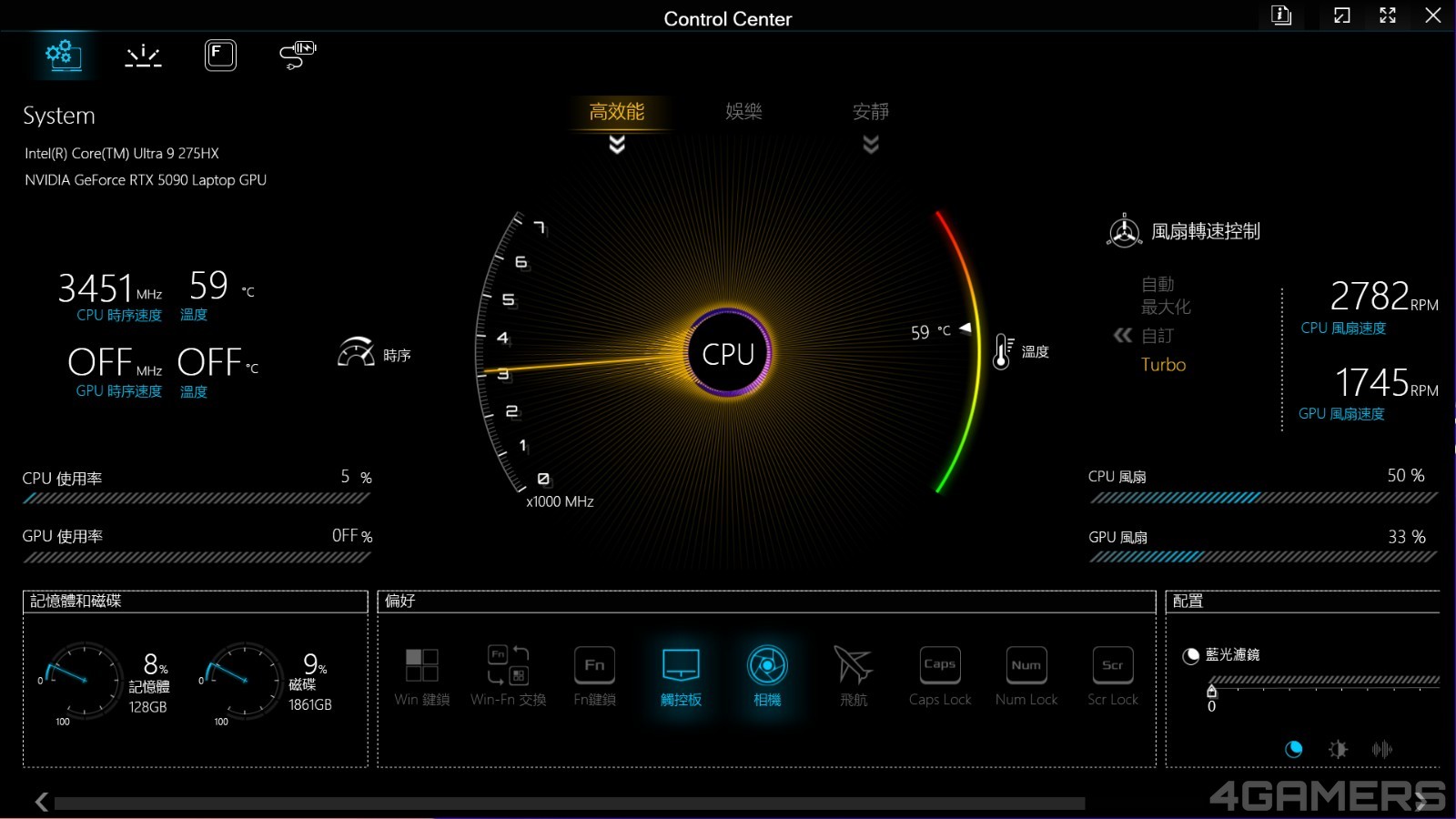
Task: Collapse the fan mode double-arrow next to 自訂
Action: click(1123, 336)
